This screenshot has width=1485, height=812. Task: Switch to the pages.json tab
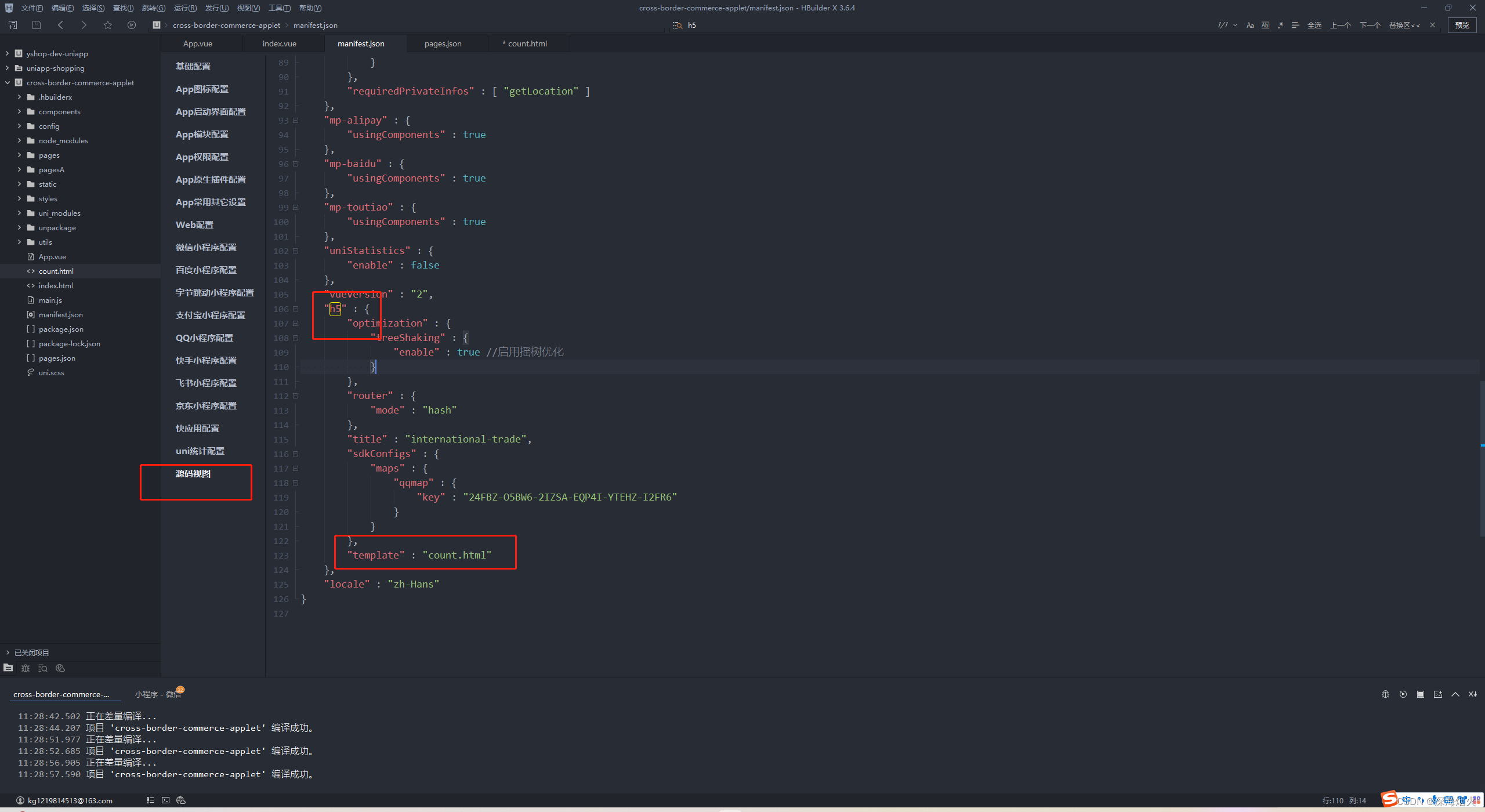coord(443,43)
